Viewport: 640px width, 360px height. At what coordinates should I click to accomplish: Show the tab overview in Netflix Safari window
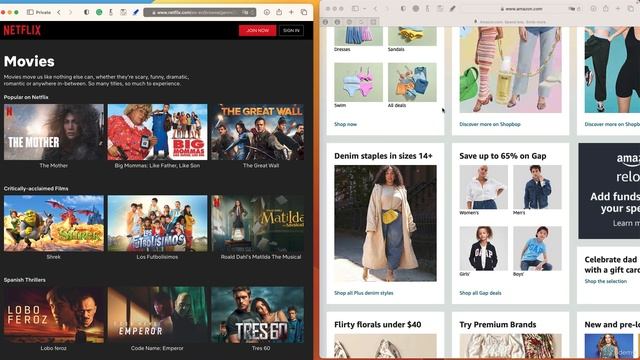tap(304, 12)
